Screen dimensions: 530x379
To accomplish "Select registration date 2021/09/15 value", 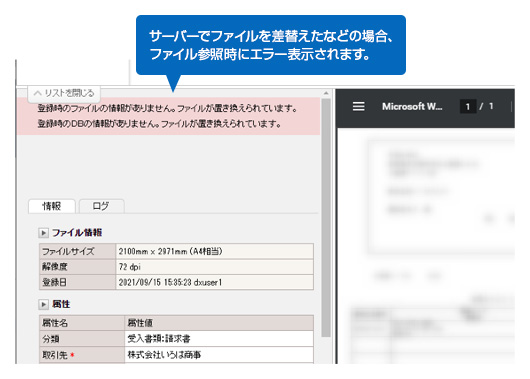I will pyautogui.click(x=215, y=282).
